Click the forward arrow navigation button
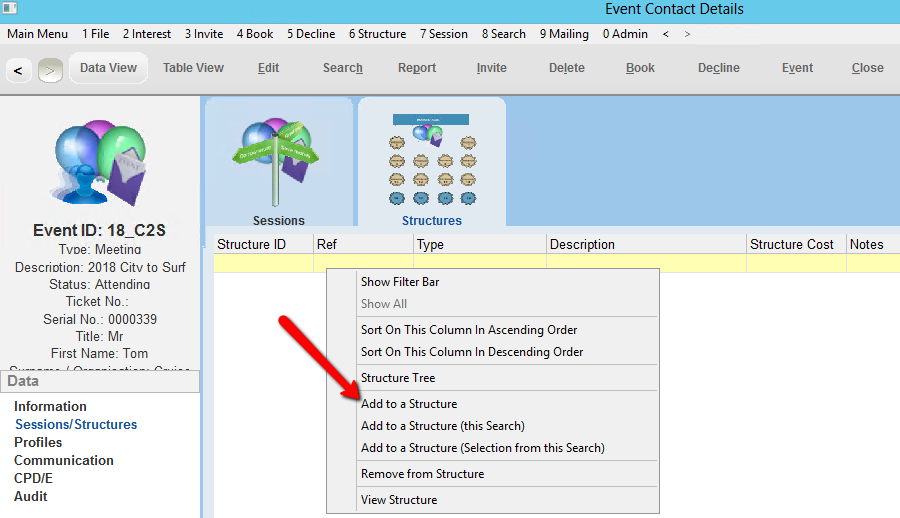 50,70
